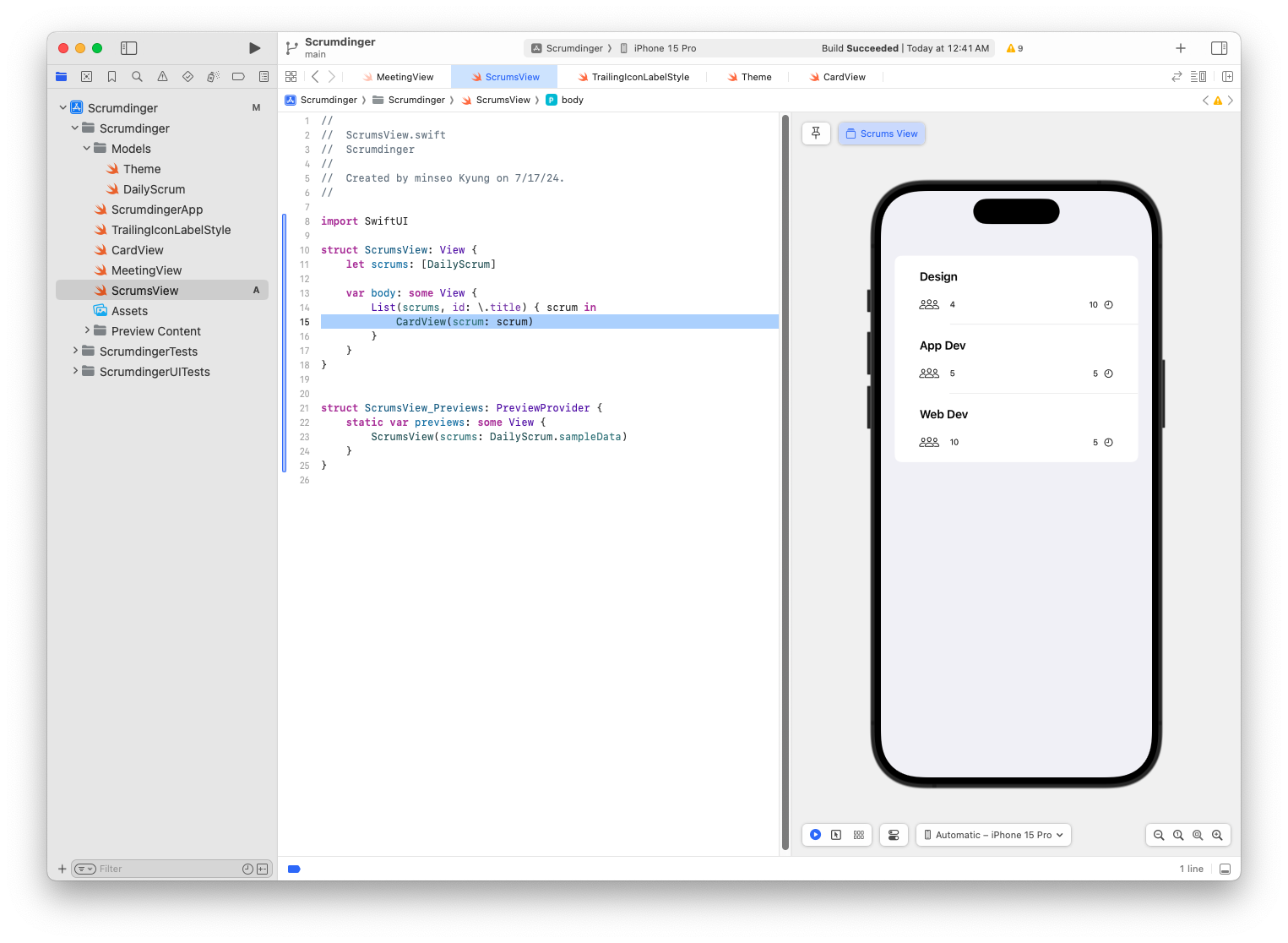Zoom the preview to 100 percent

pyautogui.click(x=1178, y=835)
